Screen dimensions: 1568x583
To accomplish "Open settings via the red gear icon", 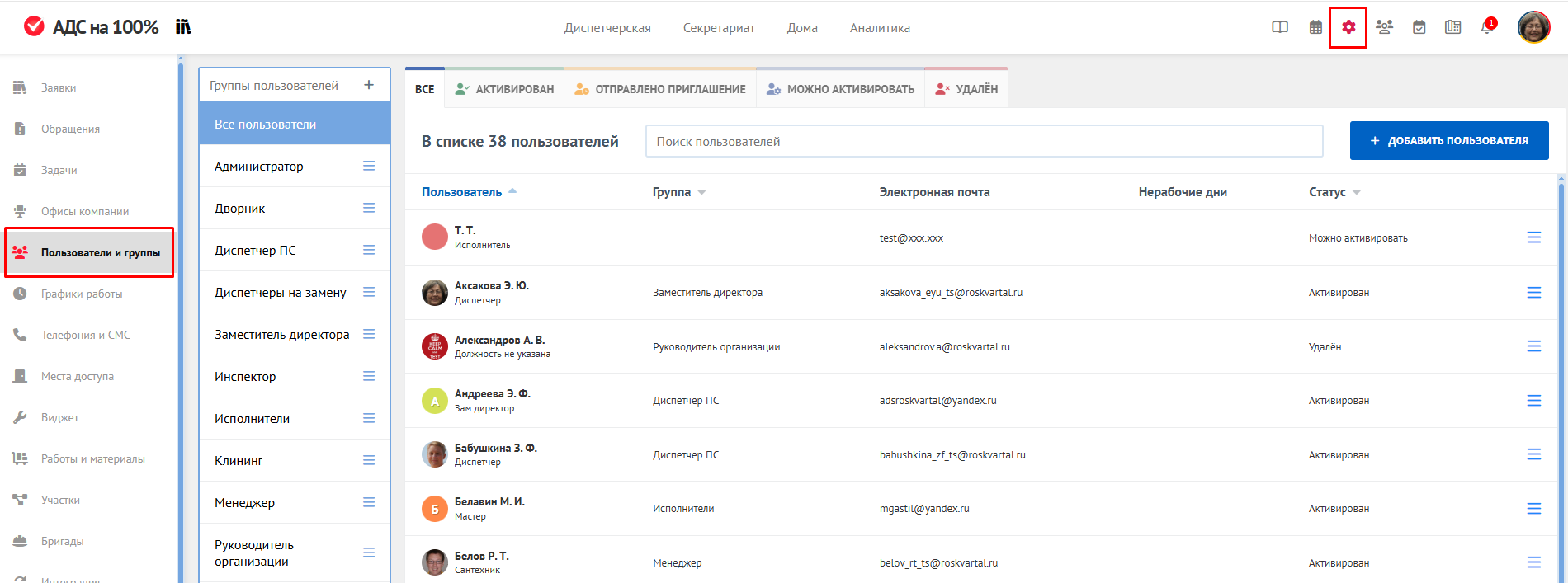I will pyautogui.click(x=1348, y=27).
